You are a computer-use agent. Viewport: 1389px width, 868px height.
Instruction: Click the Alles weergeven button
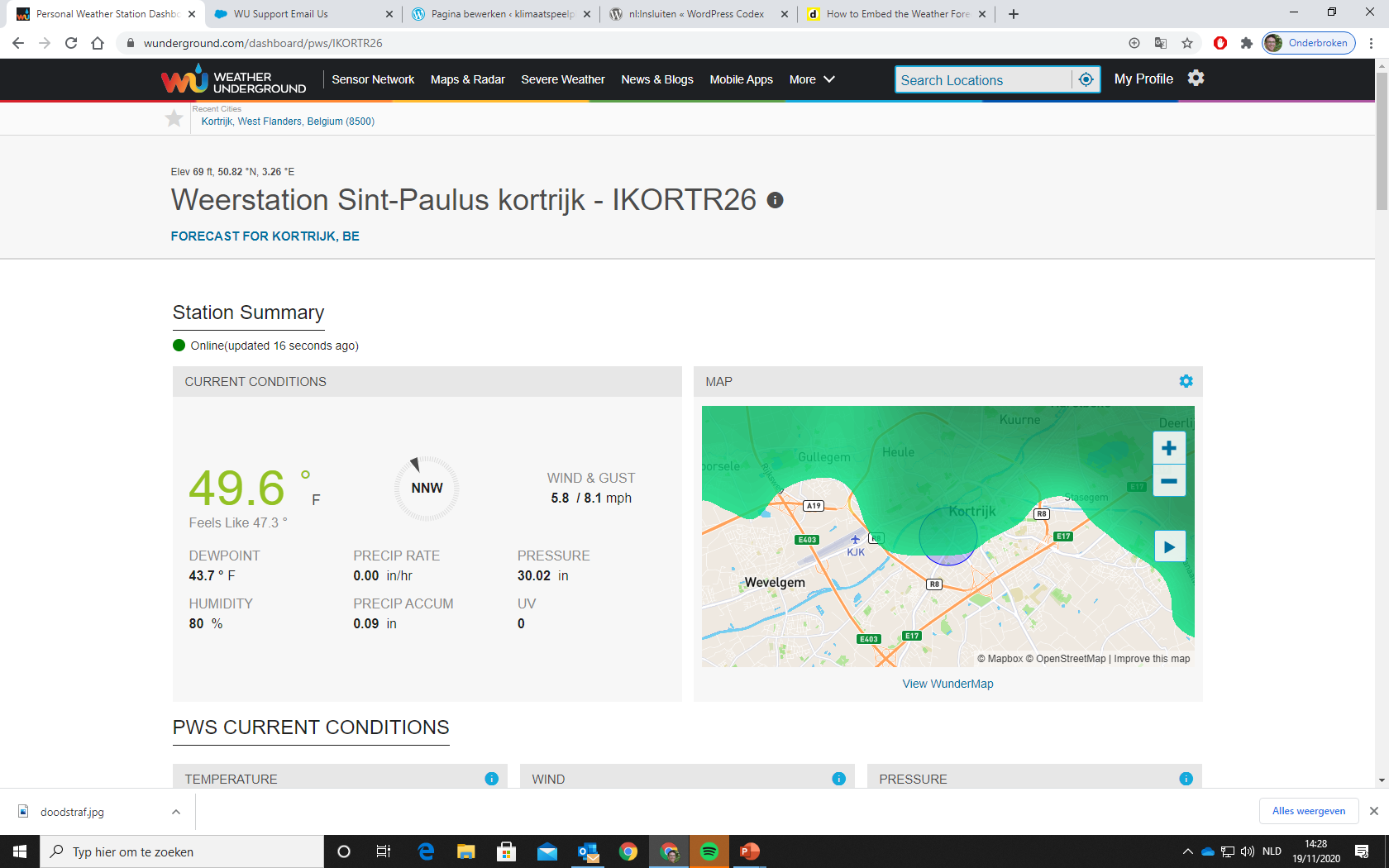pos(1308,811)
